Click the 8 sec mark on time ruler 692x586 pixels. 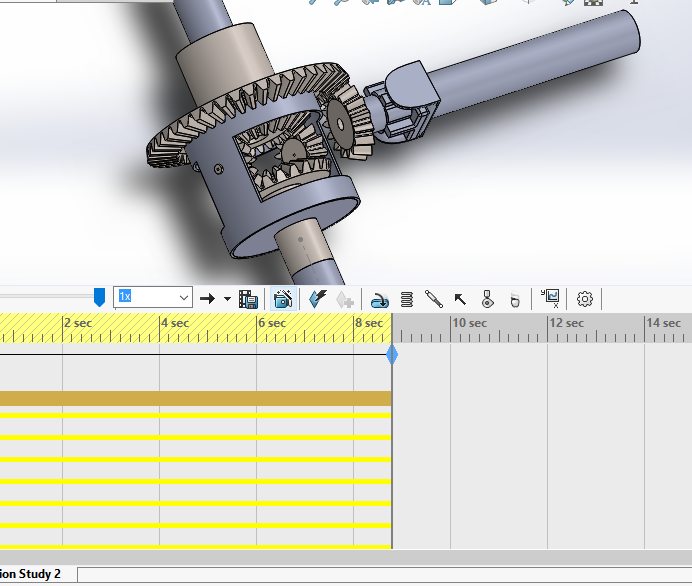(x=369, y=323)
